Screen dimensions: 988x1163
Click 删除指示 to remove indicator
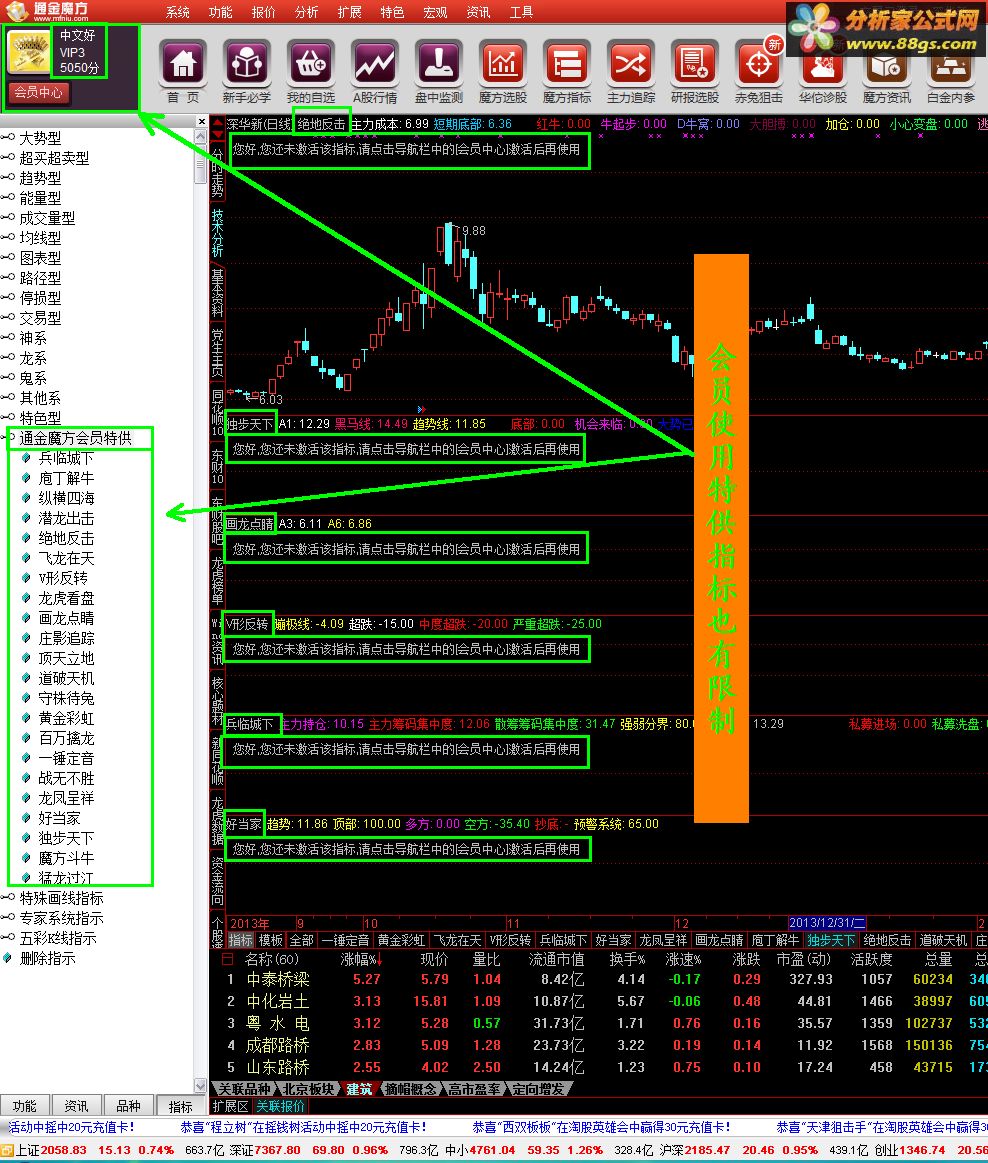(47, 958)
